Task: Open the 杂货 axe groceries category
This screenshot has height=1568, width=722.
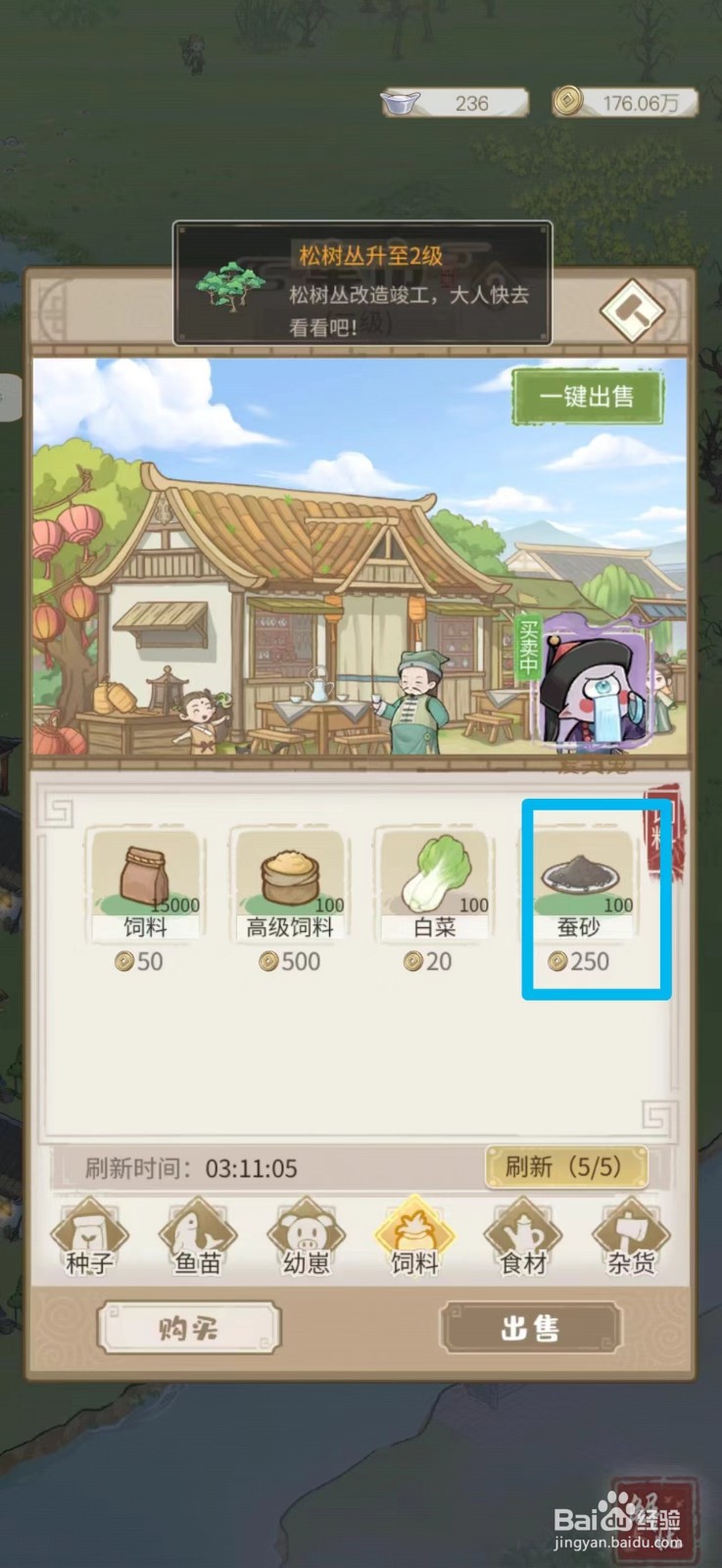Action: (x=631, y=1239)
